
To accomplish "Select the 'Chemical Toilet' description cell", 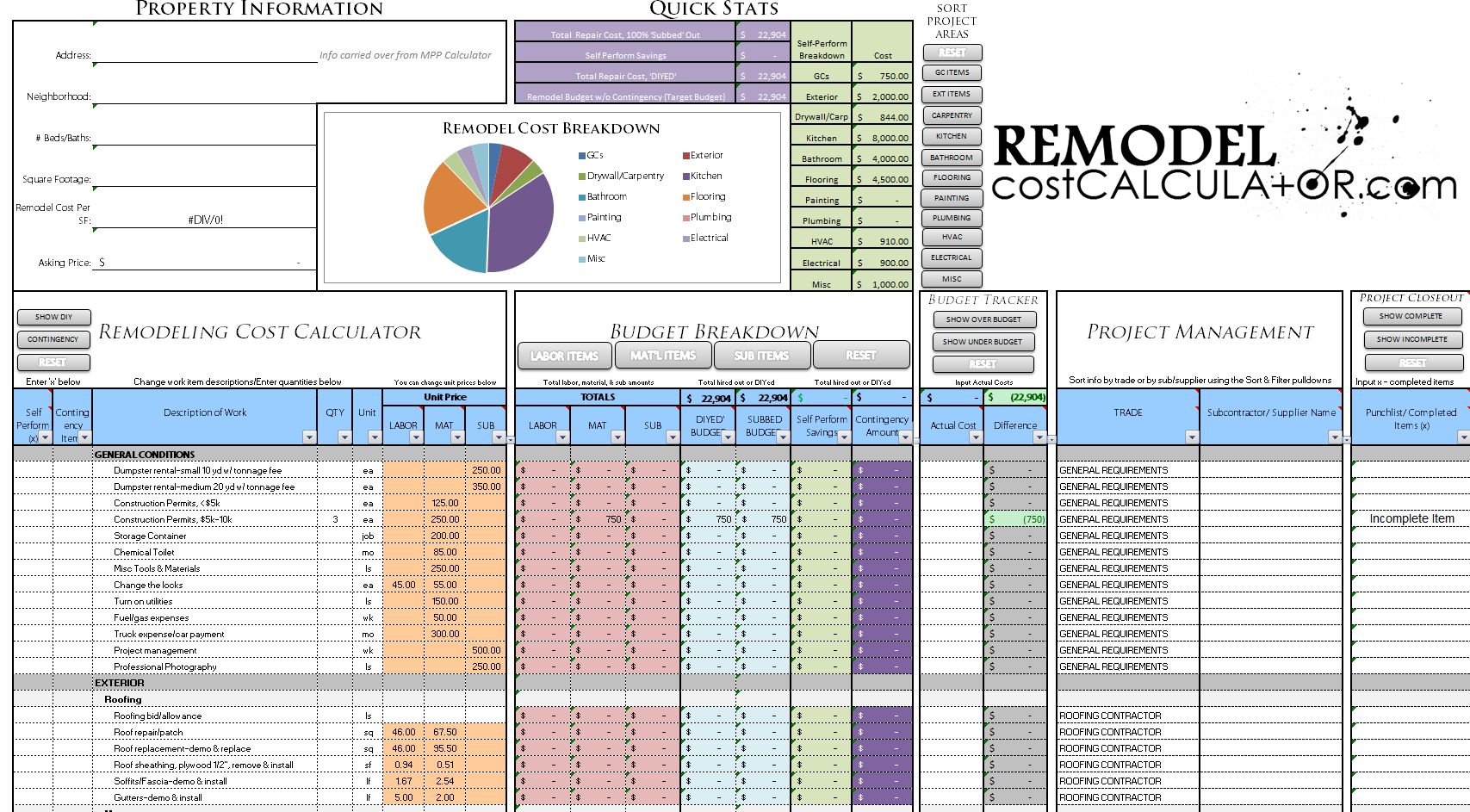I will point(205,552).
